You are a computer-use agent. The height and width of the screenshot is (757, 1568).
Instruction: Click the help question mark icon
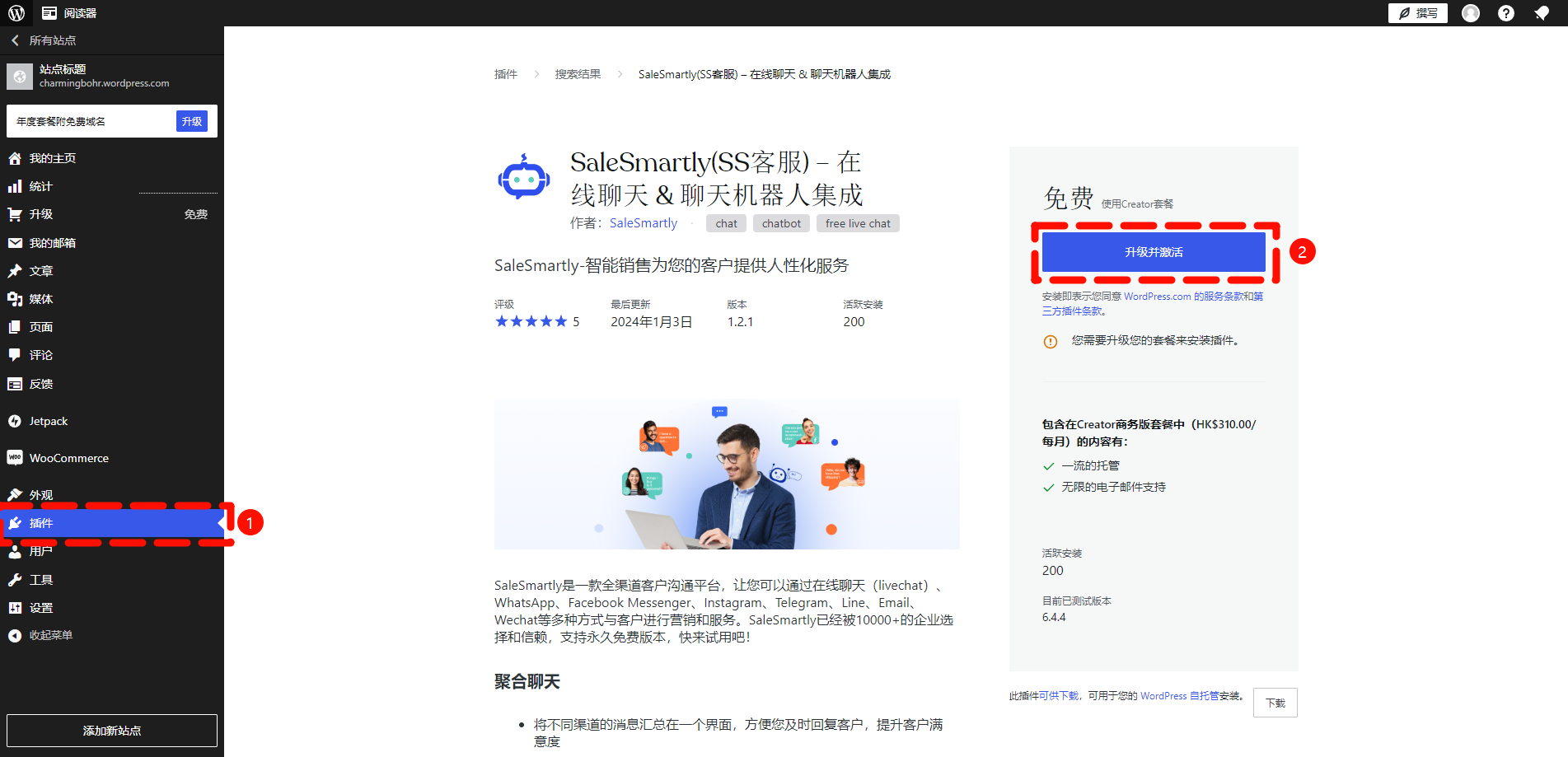(1505, 13)
